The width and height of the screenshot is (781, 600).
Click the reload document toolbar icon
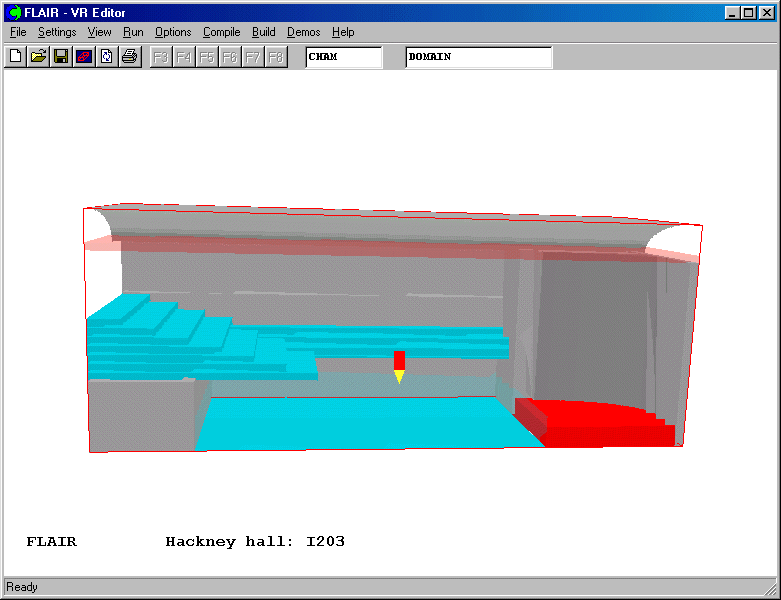(x=106, y=57)
